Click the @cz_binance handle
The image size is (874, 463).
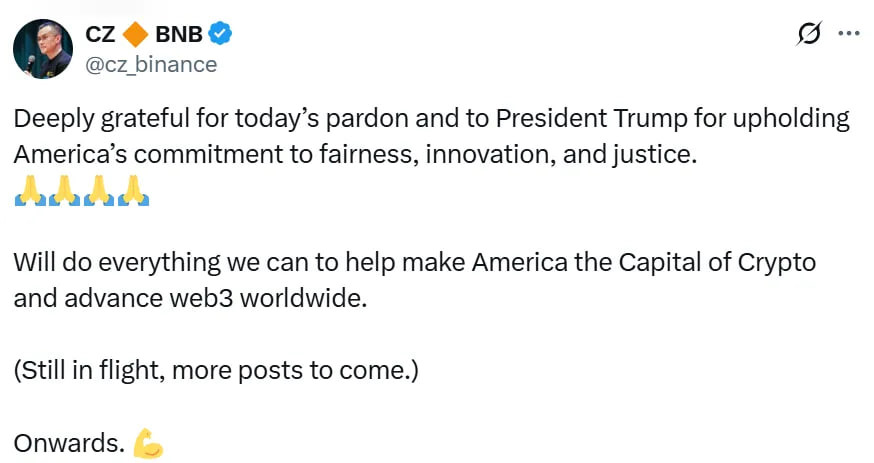152,64
